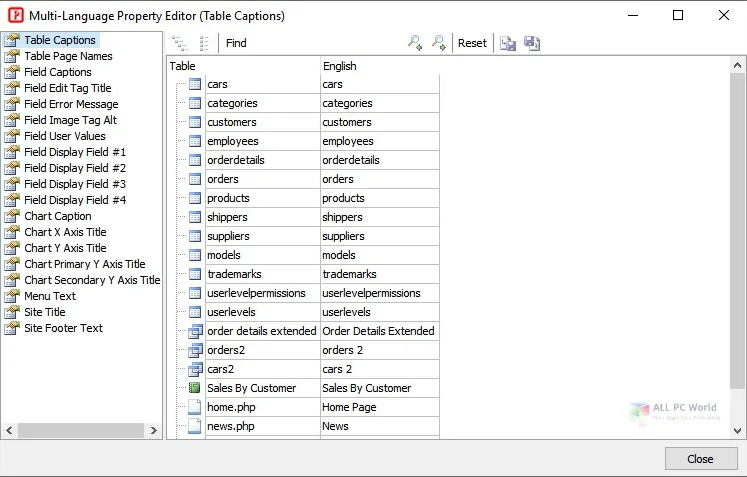Click the left panel scroll right arrow

pyautogui.click(x=153, y=430)
